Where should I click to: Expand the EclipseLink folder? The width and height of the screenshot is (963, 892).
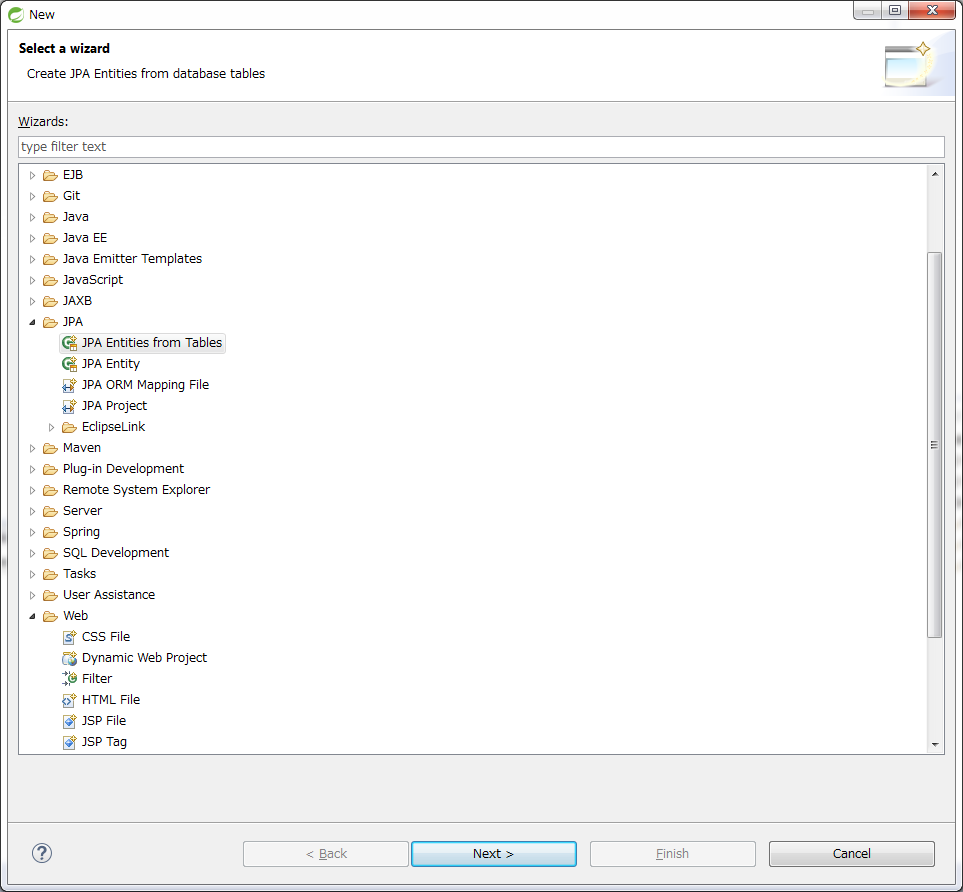52,427
